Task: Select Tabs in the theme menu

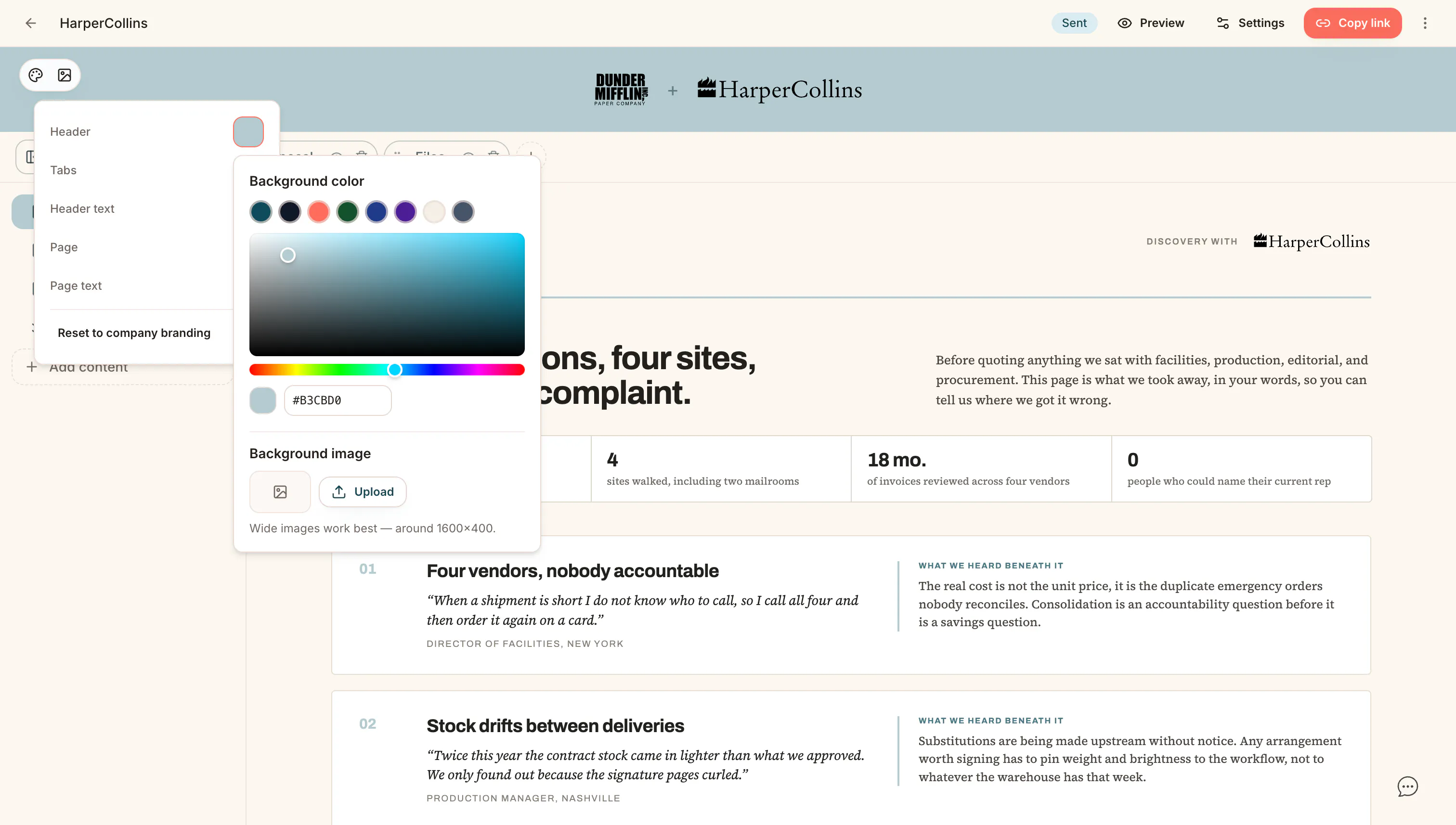Action: coord(63,170)
